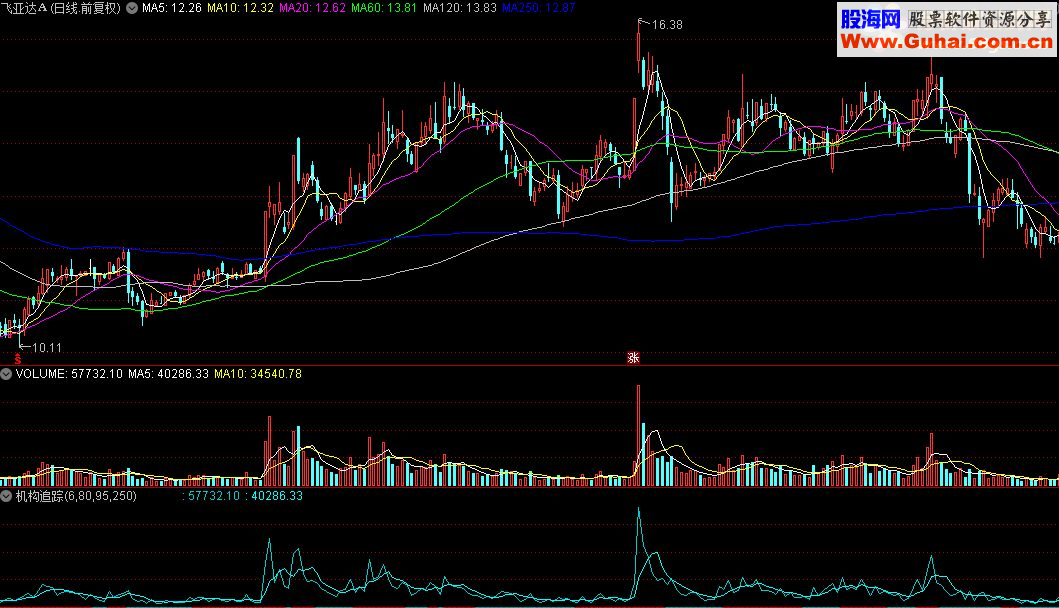Click the MA5: 12.26 price label
The image size is (1059, 608).
point(172,8)
